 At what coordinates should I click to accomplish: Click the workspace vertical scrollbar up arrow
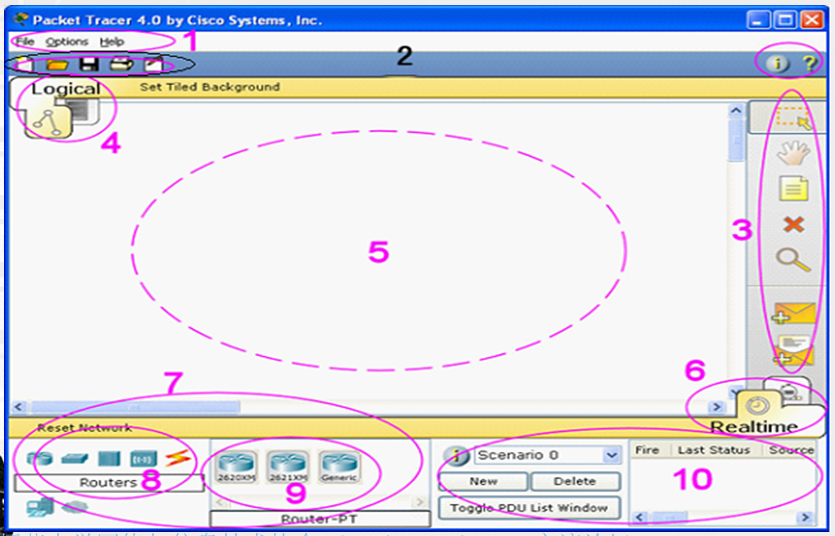click(736, 111)
